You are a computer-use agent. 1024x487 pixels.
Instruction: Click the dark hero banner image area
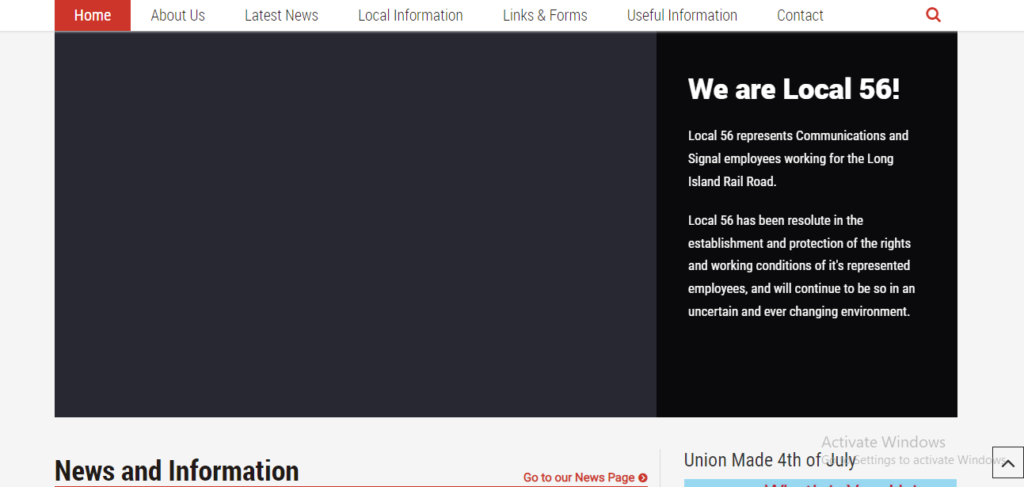point(355,224)
